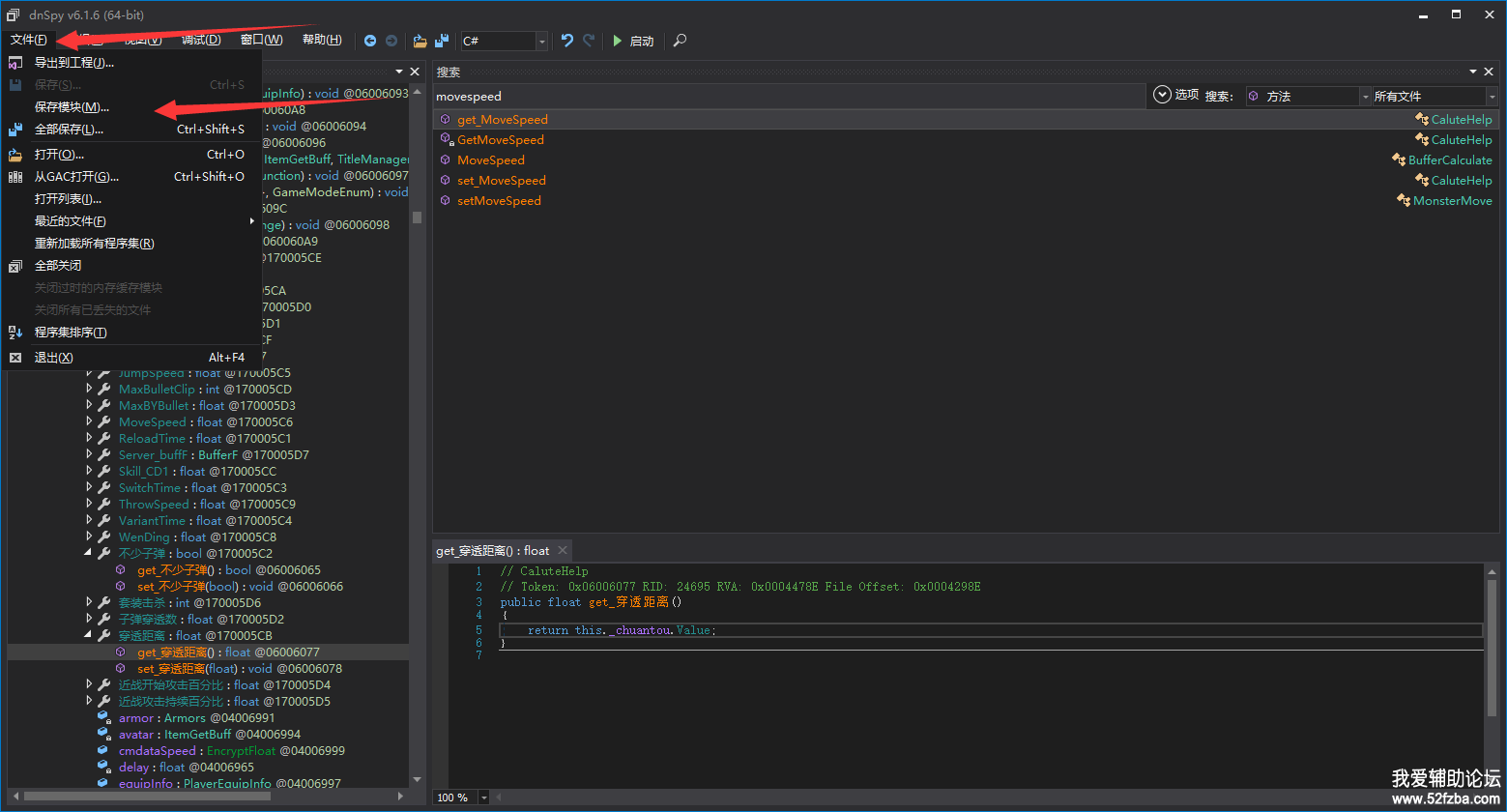The image size is (1507, 812).
Task: Open the 方法 search type dropdown
Action: pyautogui.click(x=1365, y=97)
